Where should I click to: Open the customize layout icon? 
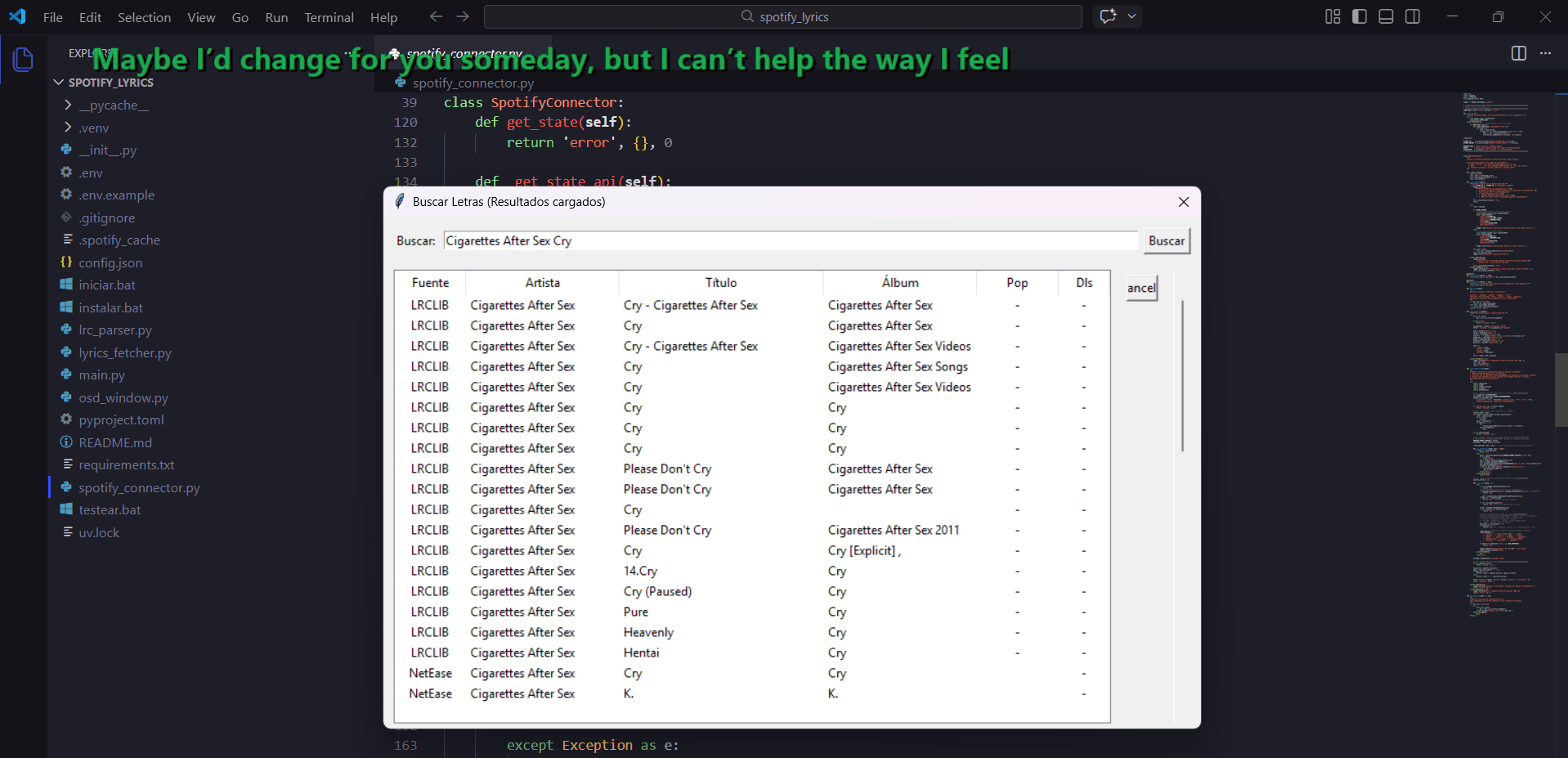(x=1333, y=16)
